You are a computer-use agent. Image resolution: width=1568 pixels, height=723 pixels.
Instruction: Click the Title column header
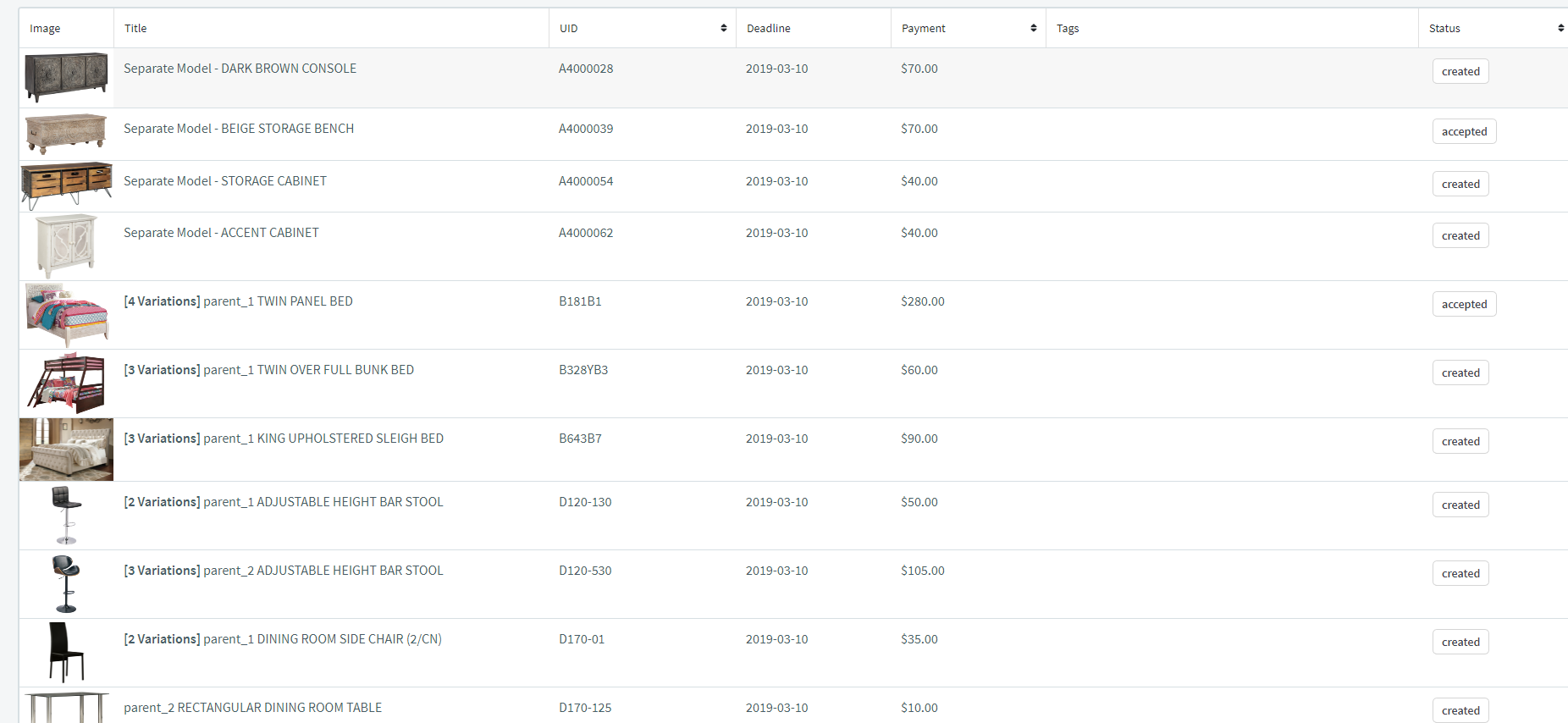(x=135, y=28)
